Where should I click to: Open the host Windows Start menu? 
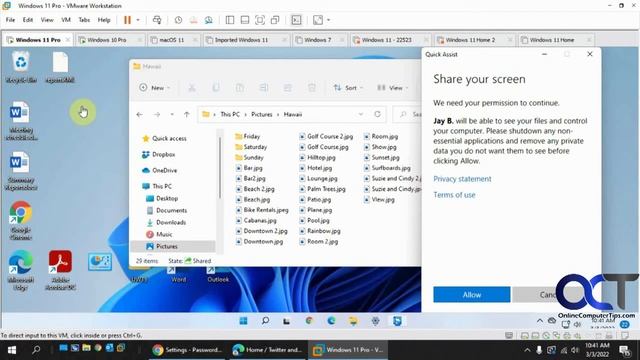click(x=11, y=350)
